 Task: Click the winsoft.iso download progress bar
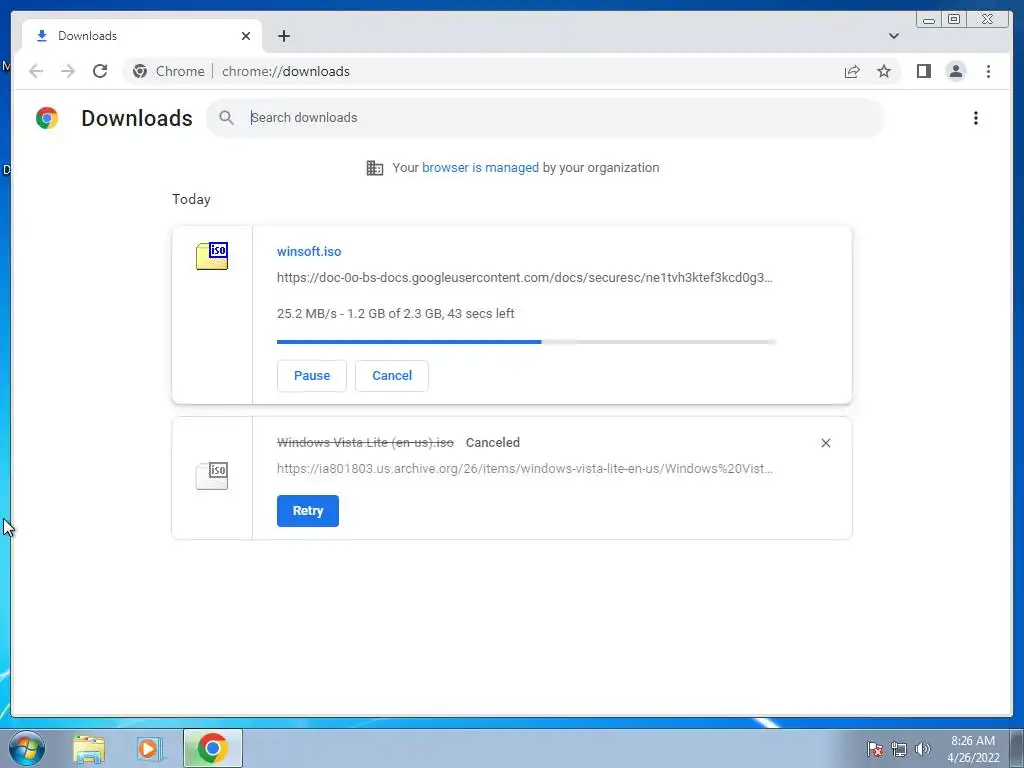[x=526, y=342]
